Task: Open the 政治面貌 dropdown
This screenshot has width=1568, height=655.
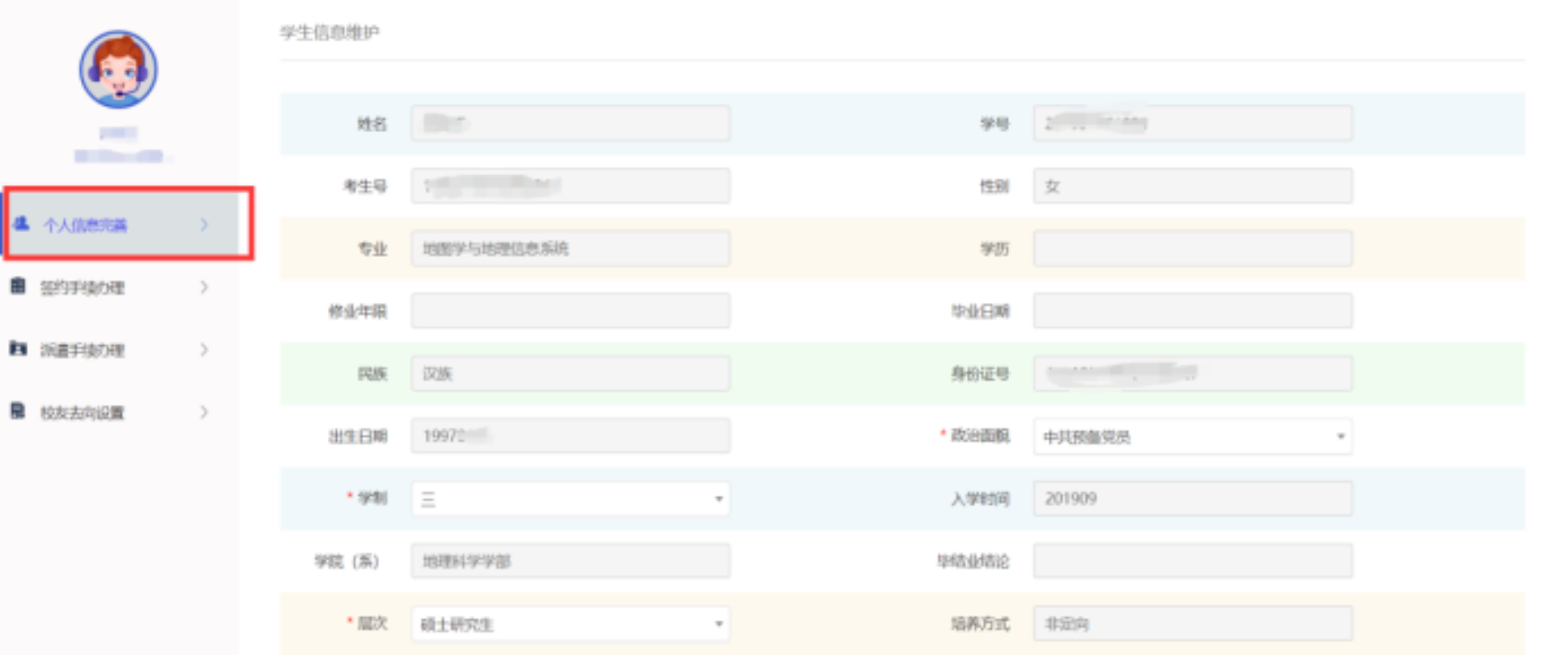Action: pyautogui.click(x=1191, y=436)
